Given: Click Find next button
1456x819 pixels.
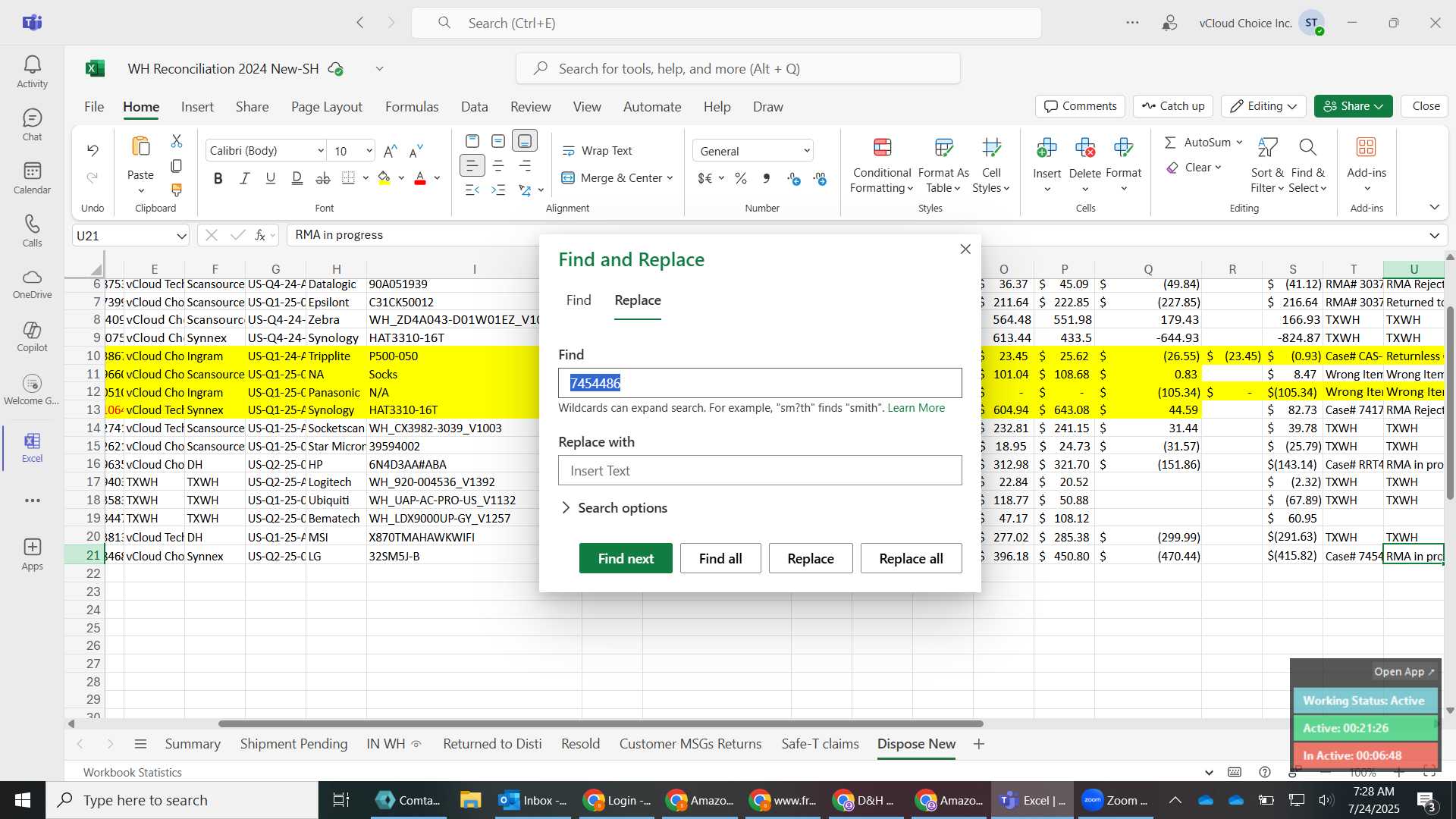Looking at the screenshot, I should [x=626, y=558].
